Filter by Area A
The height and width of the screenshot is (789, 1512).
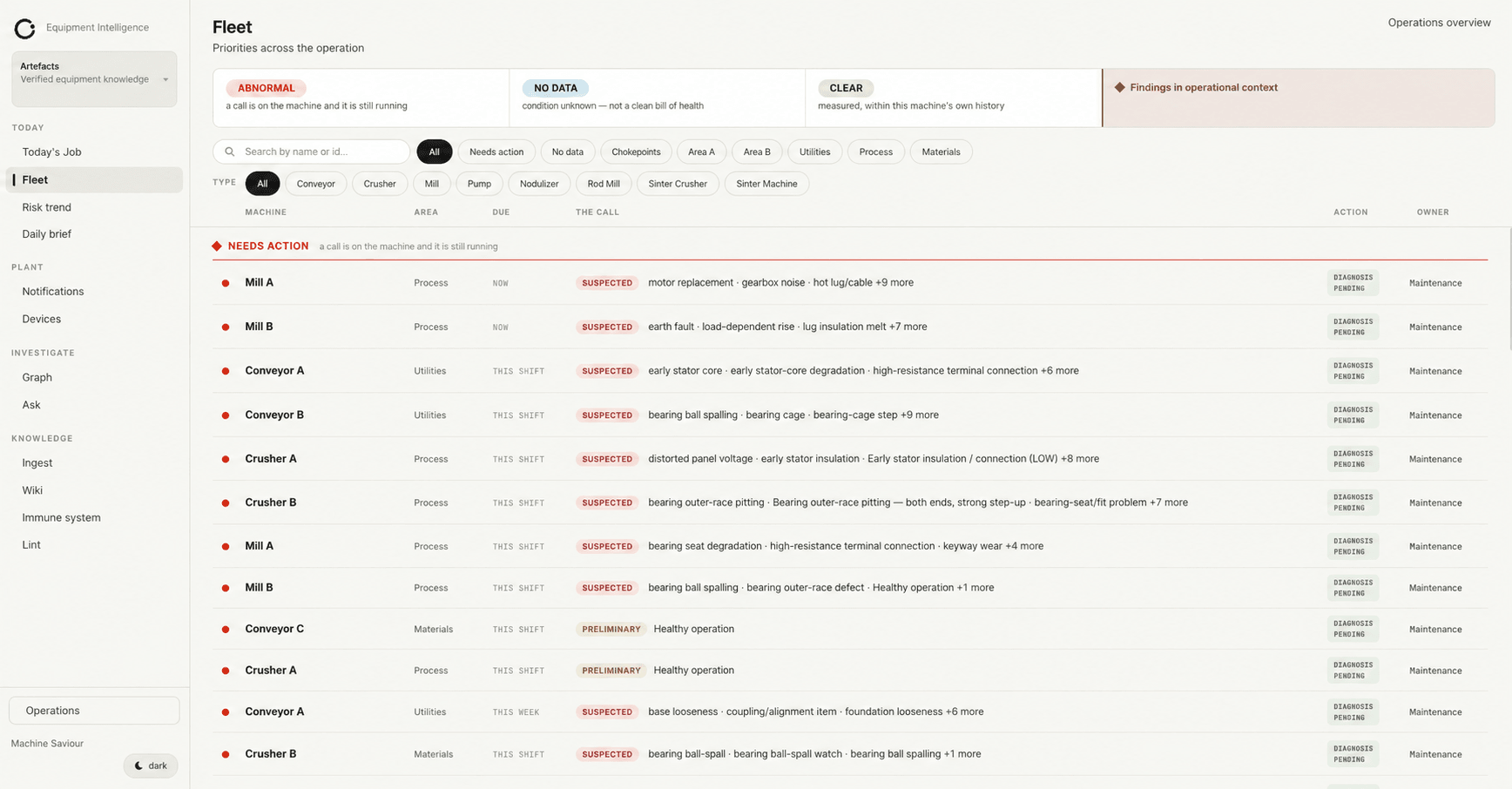point(701,152)
